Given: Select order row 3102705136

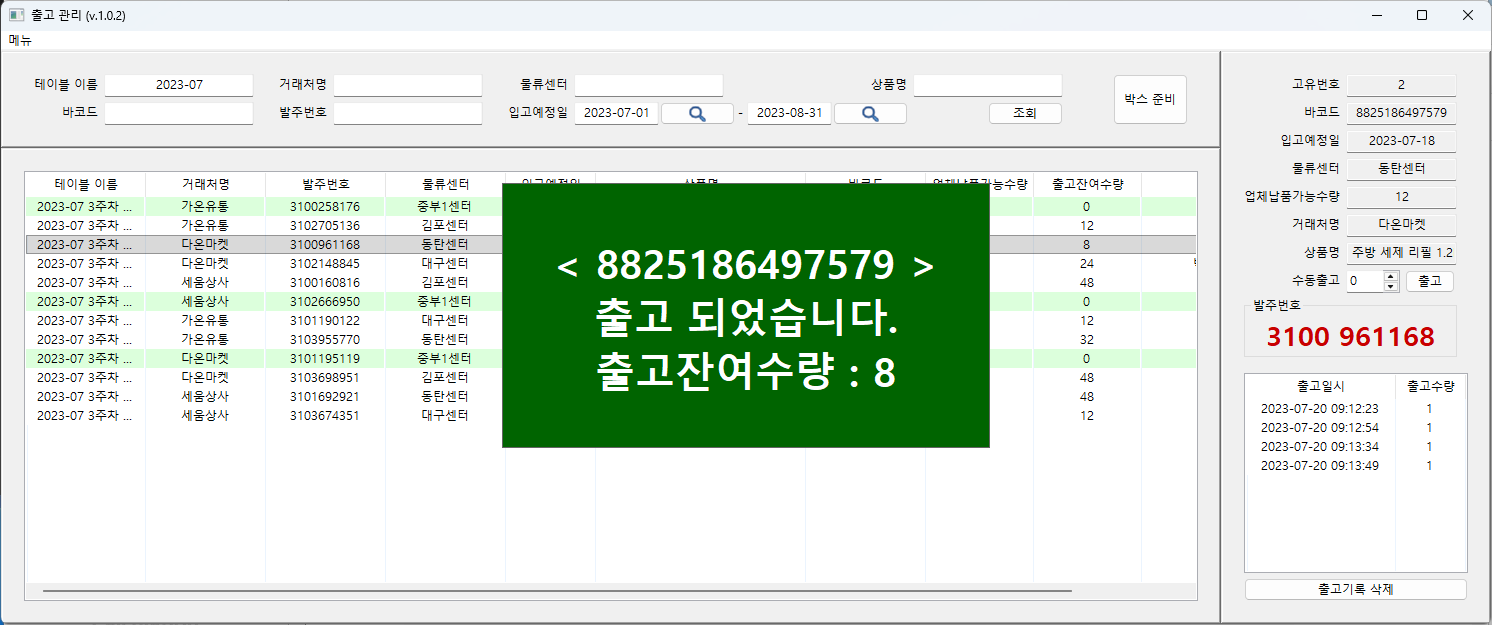Looking at the screenshot, I should click(x=611, y=226).
